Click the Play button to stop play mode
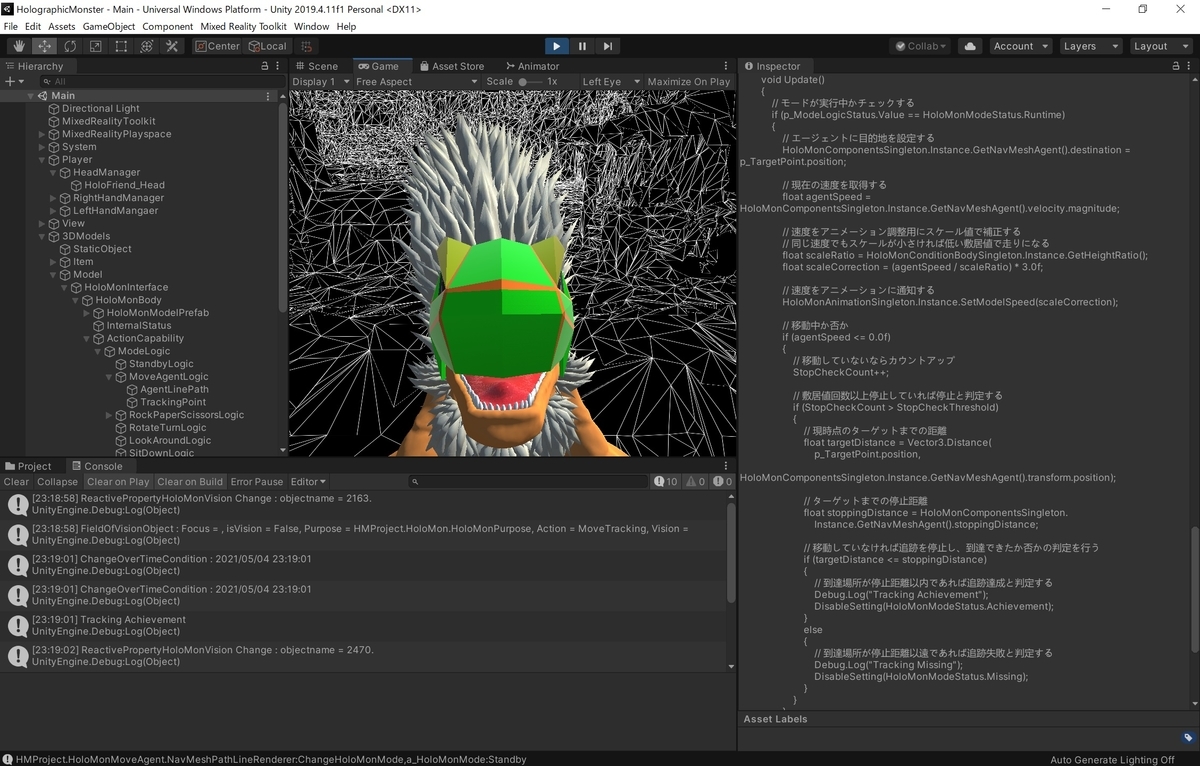 557,46
